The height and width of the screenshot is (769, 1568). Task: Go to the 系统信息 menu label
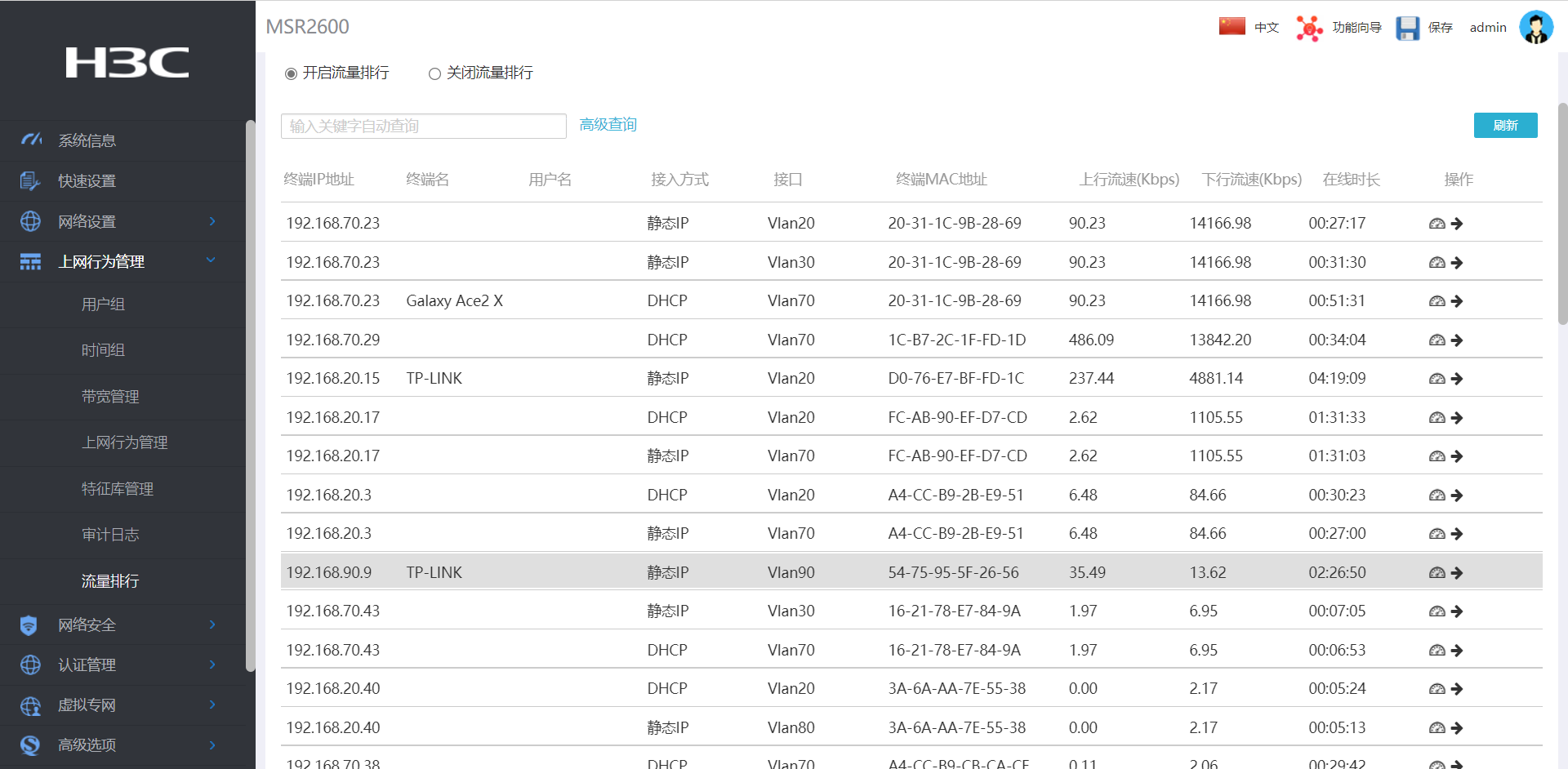87,140
